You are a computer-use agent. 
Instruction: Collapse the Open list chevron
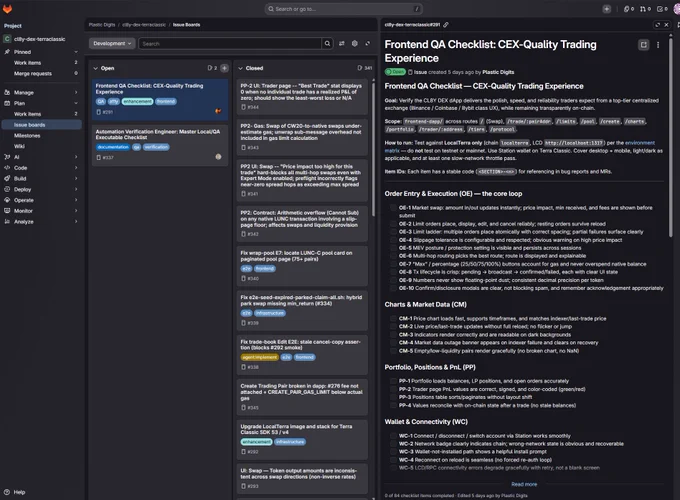pyautogui.click(x=95, y=68)
